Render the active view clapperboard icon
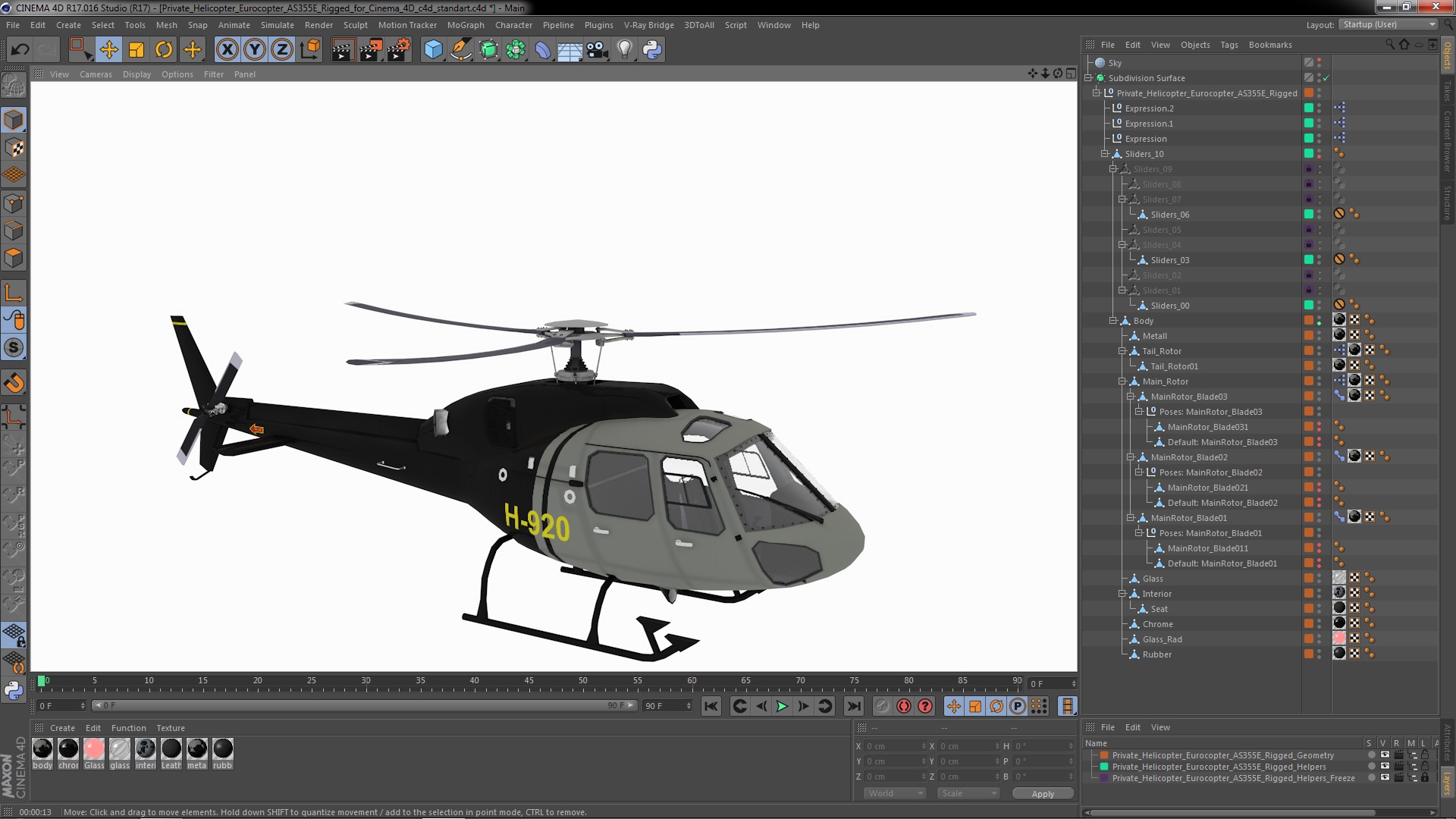 tap(342, 50)
